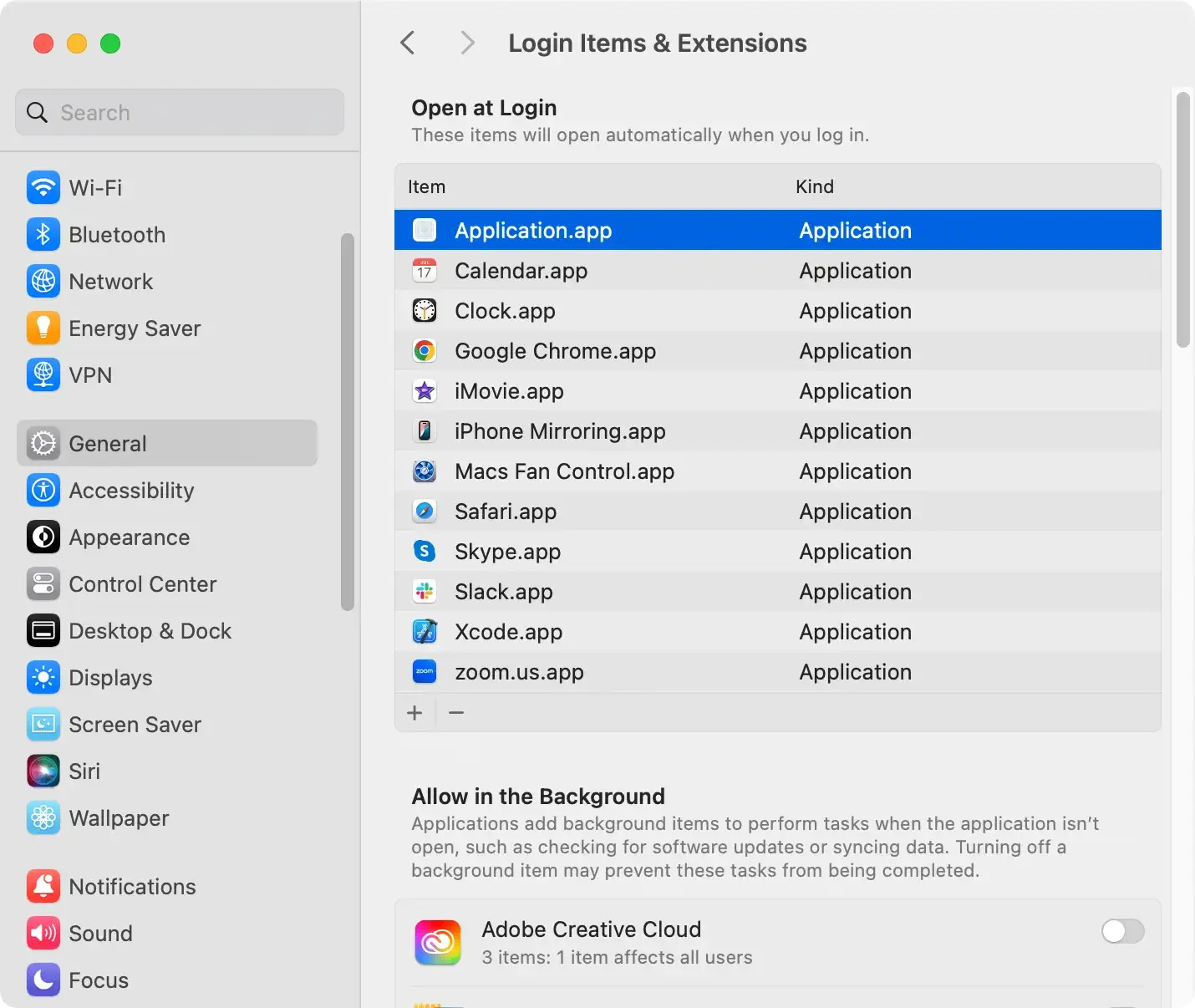Remove selected login item with minus button
Image resolution: width=1195 pixels, height=1008 pixels.
[456, 713]
